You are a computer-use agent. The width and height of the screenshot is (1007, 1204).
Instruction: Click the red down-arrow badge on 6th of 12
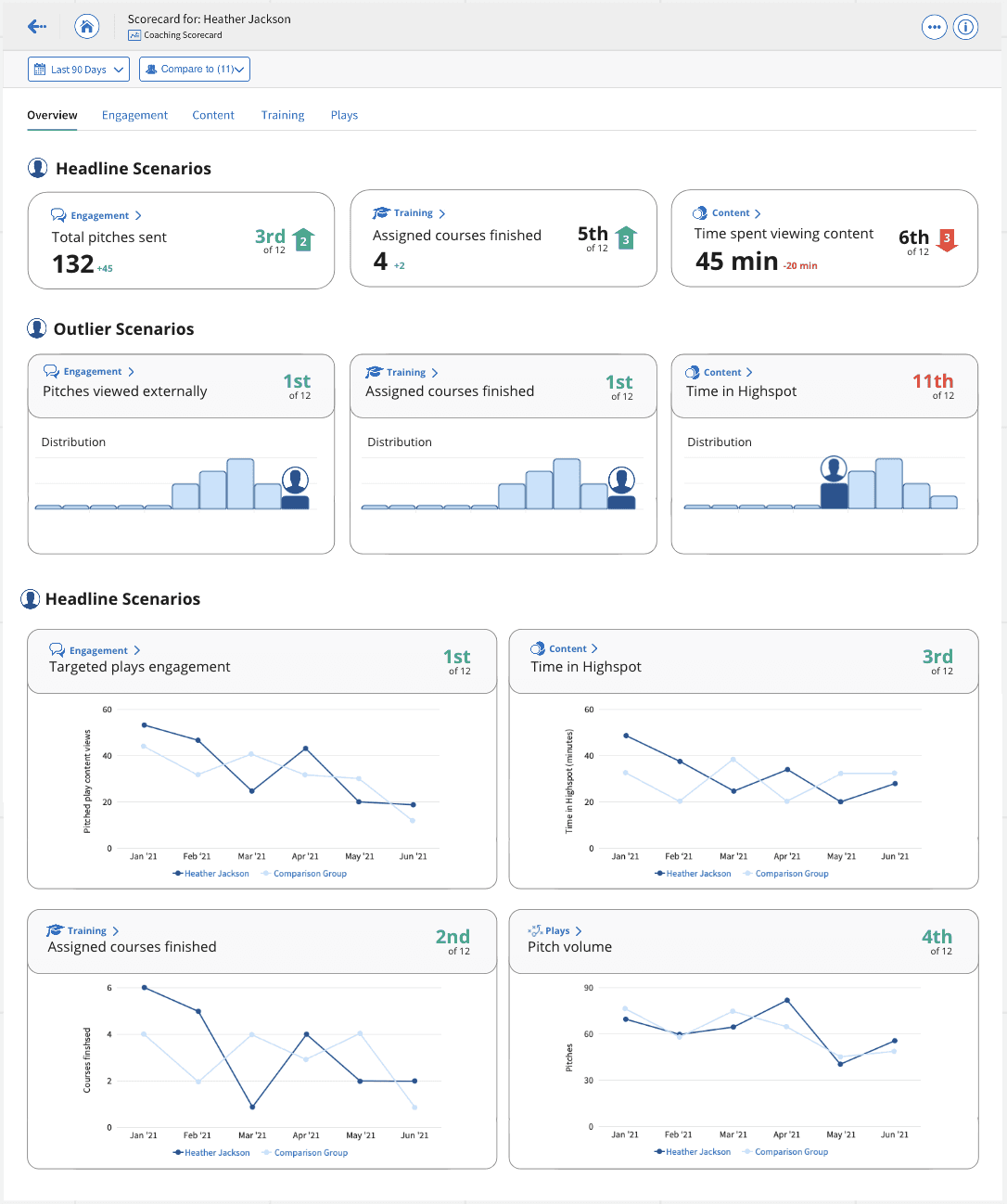pos(947,239)
